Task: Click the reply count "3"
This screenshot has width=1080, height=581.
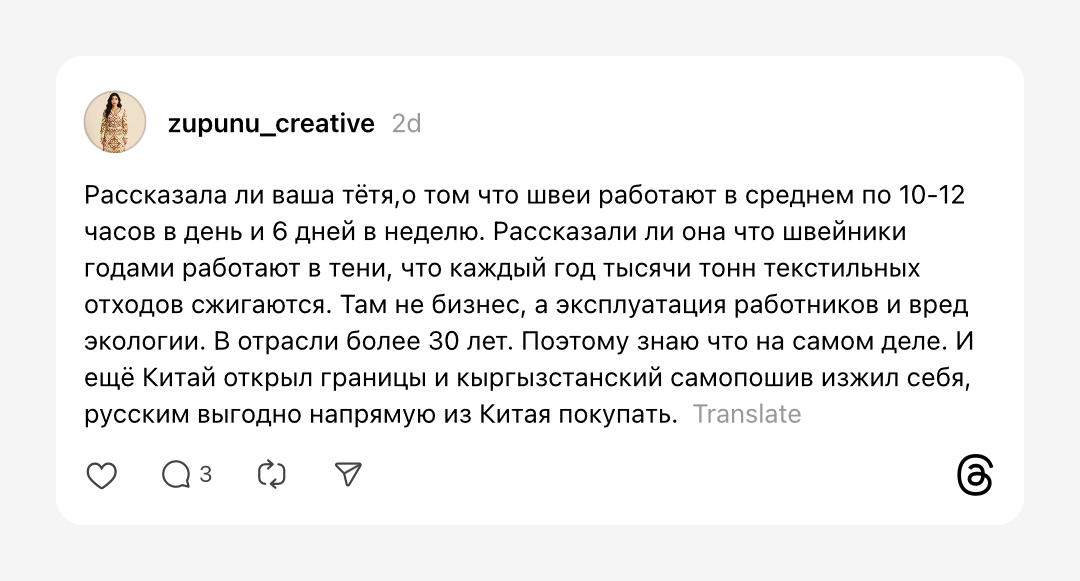Action: tap(206, 474)
